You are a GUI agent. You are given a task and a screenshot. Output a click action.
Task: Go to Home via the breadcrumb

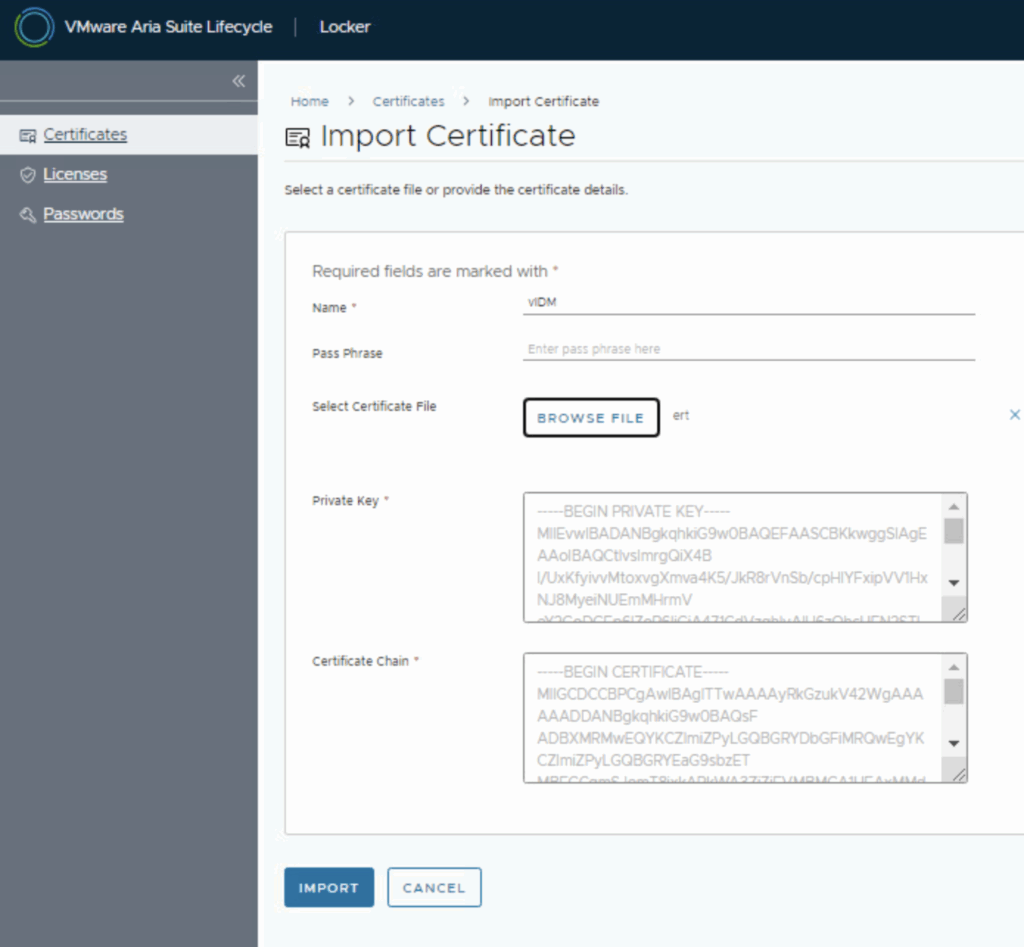tap(309, 101)
